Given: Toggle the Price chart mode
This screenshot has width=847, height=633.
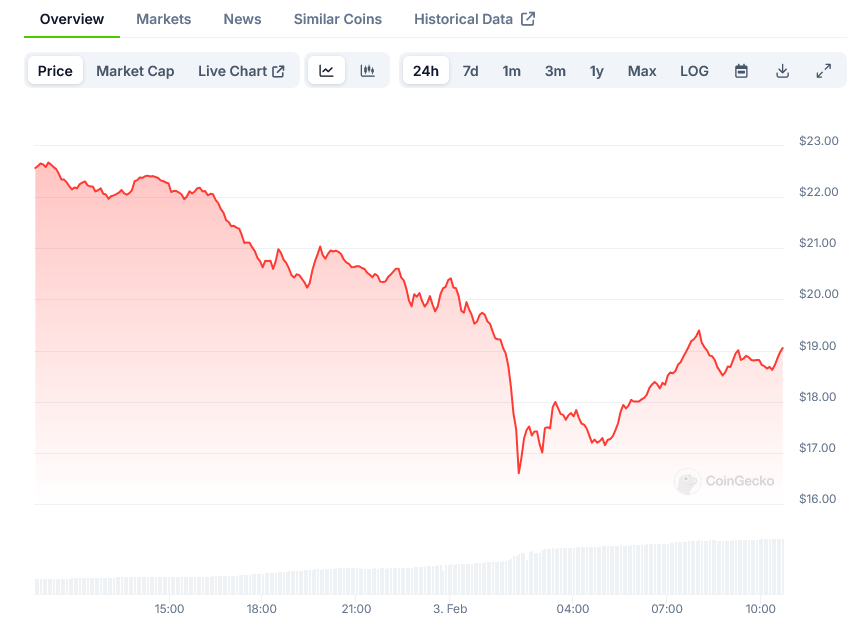Looking at the screenshot, I should 55,71.
